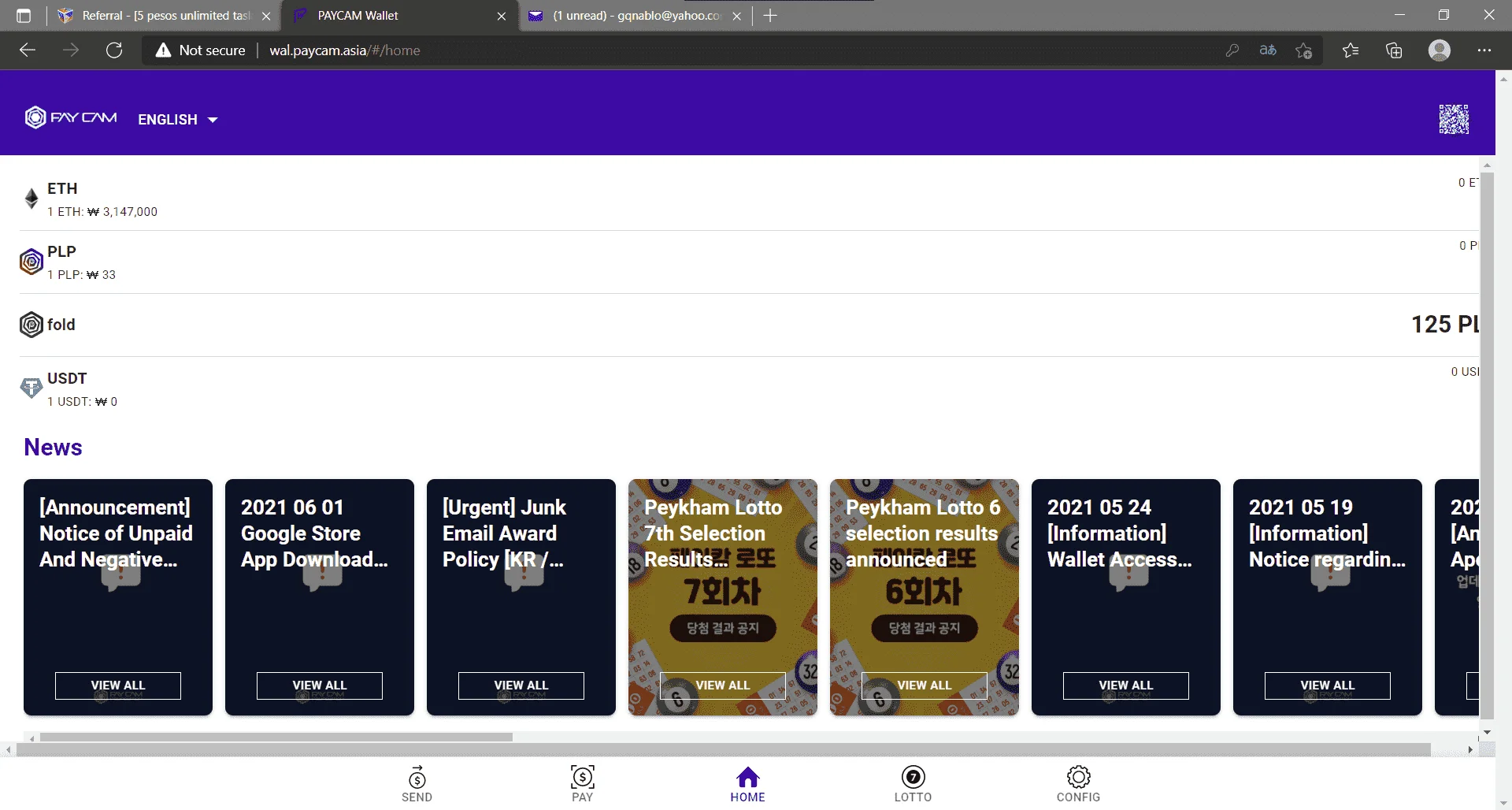Open browser Settings and more menu
The image size is (1512, 810).
pos(1484,50)
